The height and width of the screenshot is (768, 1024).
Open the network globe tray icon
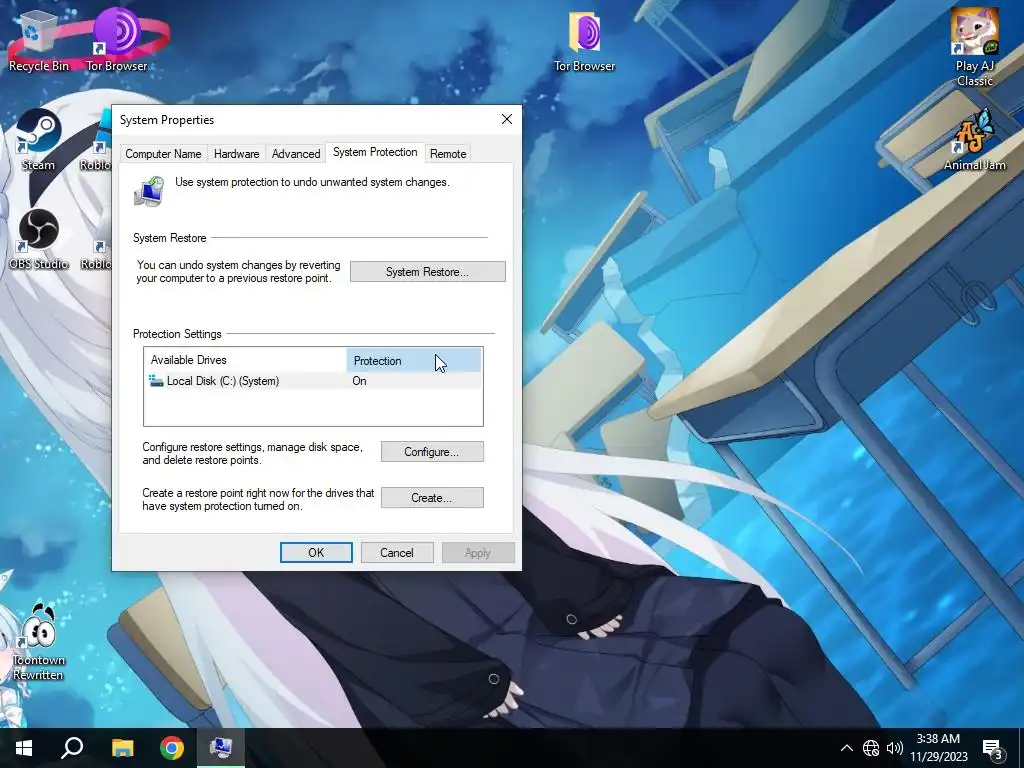[x=871, y=748]
